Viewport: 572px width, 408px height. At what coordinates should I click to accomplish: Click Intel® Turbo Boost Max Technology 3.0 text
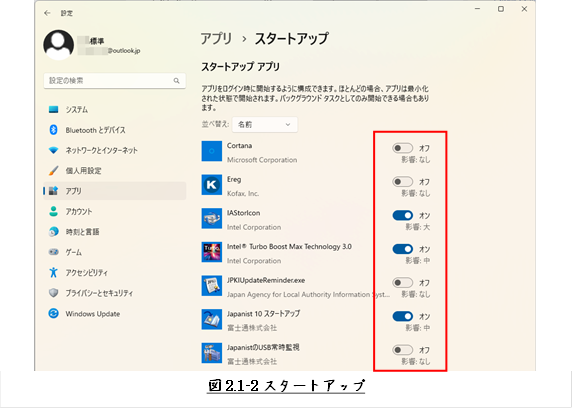click(x=289, y=247)
